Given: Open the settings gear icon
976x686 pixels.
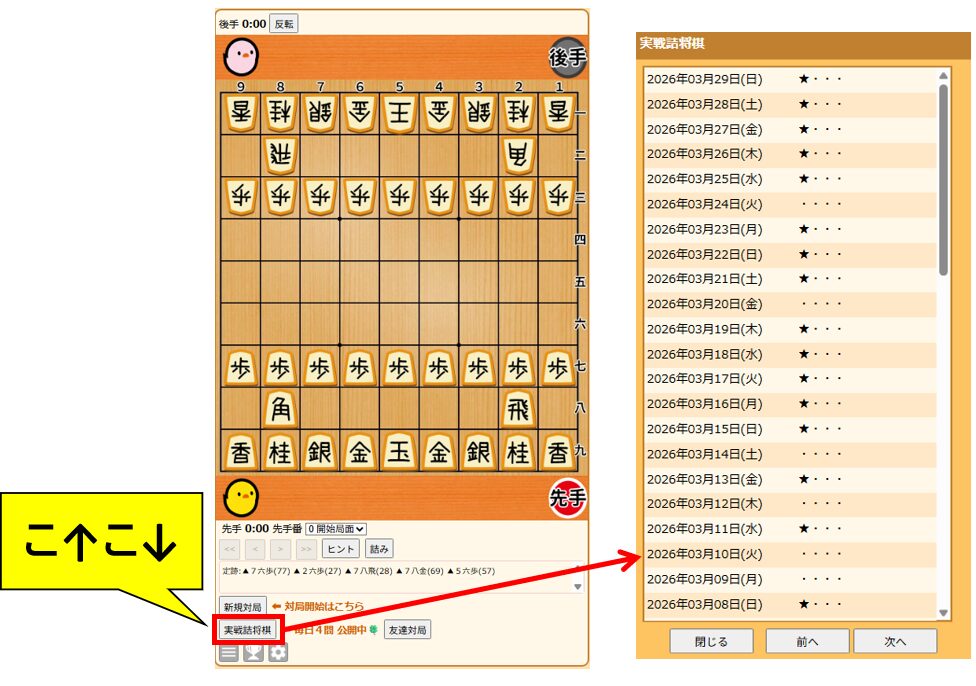Looking at the screenshot, I should click(x=277, y=653).
